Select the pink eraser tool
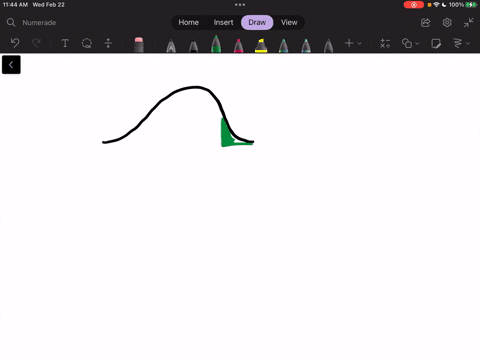480x360 pixels. (139, 45)
